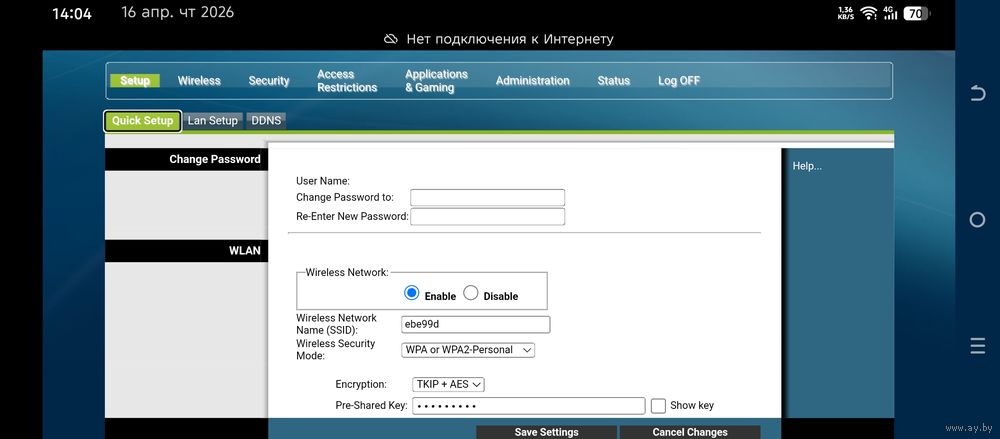Switch to the Security tab
Image resolution: width=1000 pixels, height=439 pixels.
click(269, 81)
